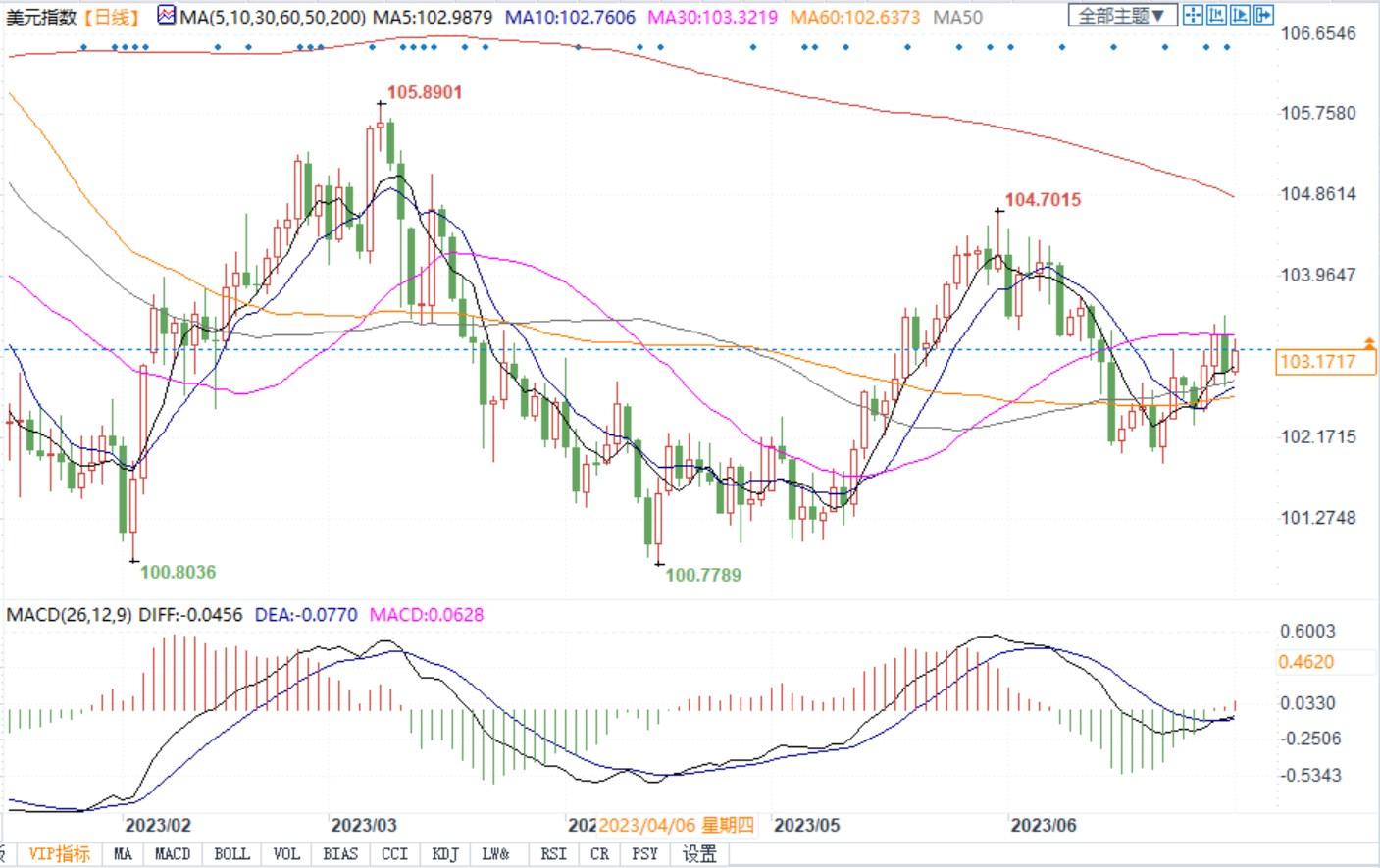1380x868 pixels.
Task: Click the DEA:-0.0770 value
Action: click(x=306, y=615)
